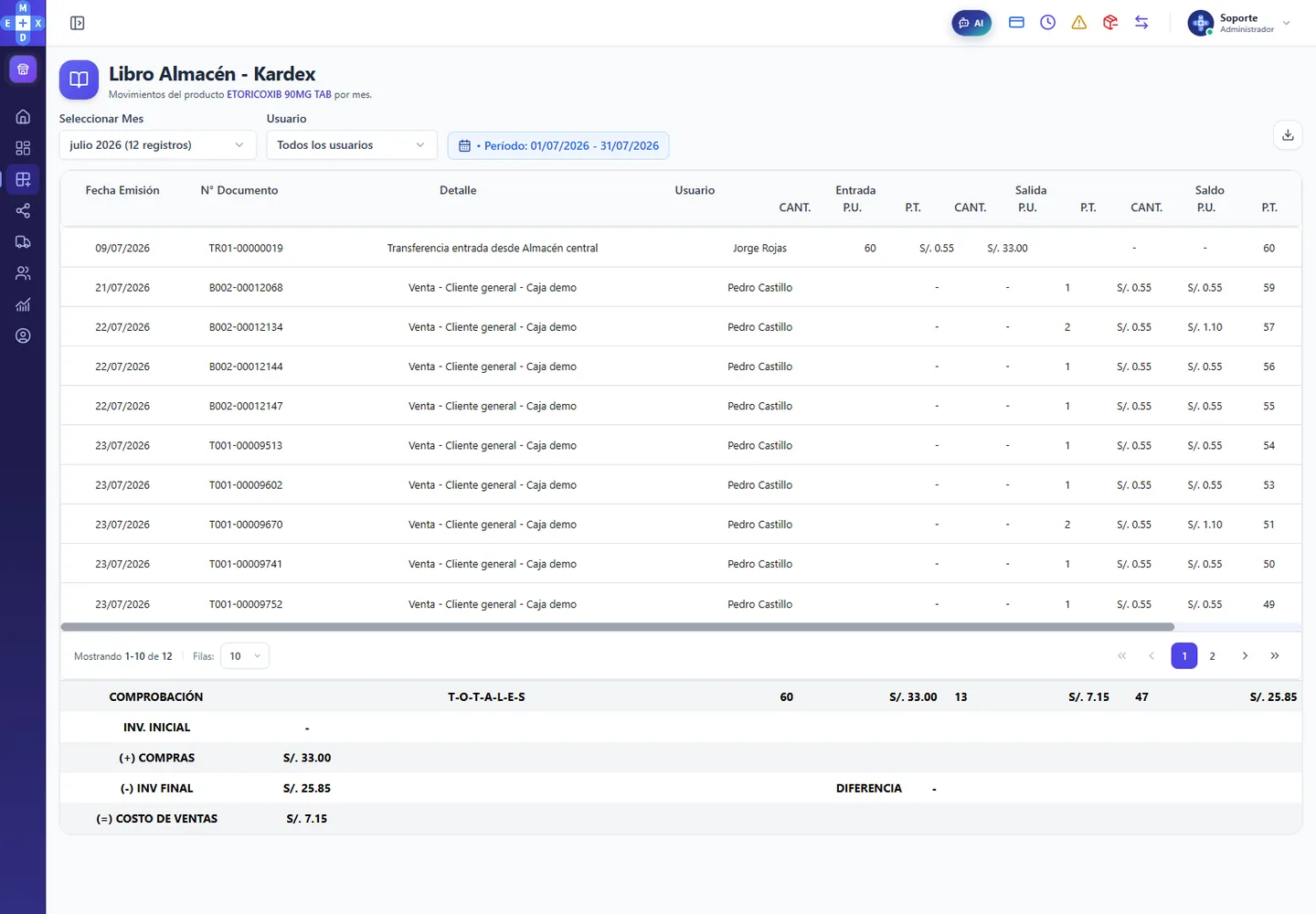Click the Fecha Emisión column header
Viewport: 1316px width, 914px height.
pos(122,191)
